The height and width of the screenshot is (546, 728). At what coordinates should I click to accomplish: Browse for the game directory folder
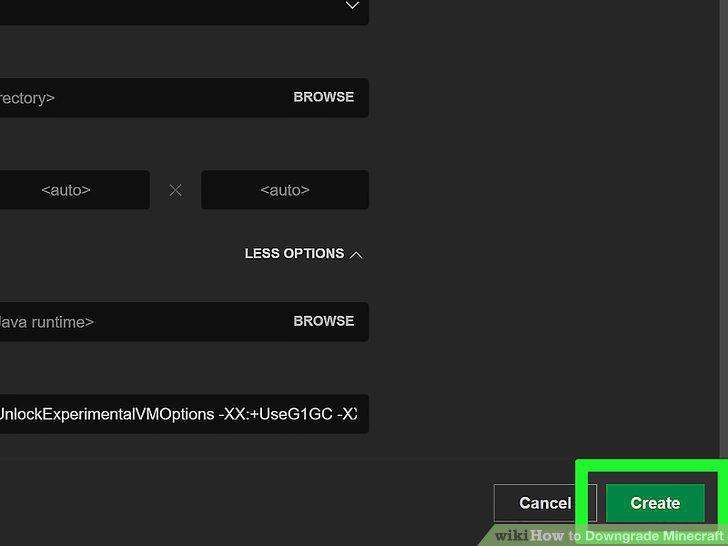click(324, 97)
